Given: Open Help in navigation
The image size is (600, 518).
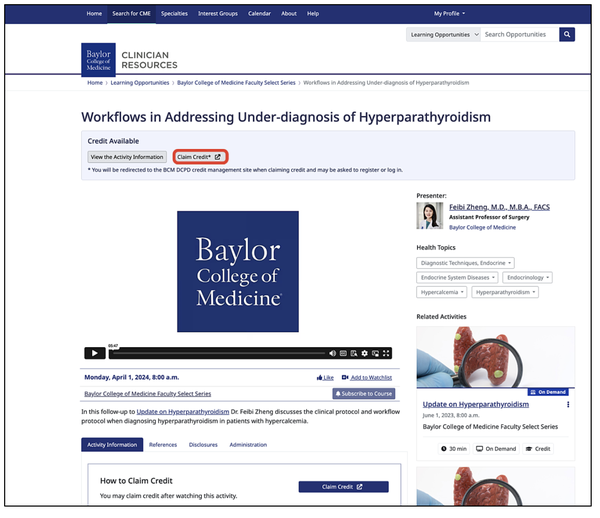Looking at the screenshot, I should tap(313, 13).
